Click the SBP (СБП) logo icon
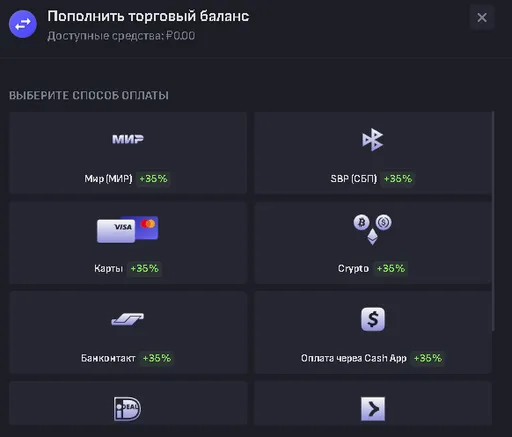 373,139
